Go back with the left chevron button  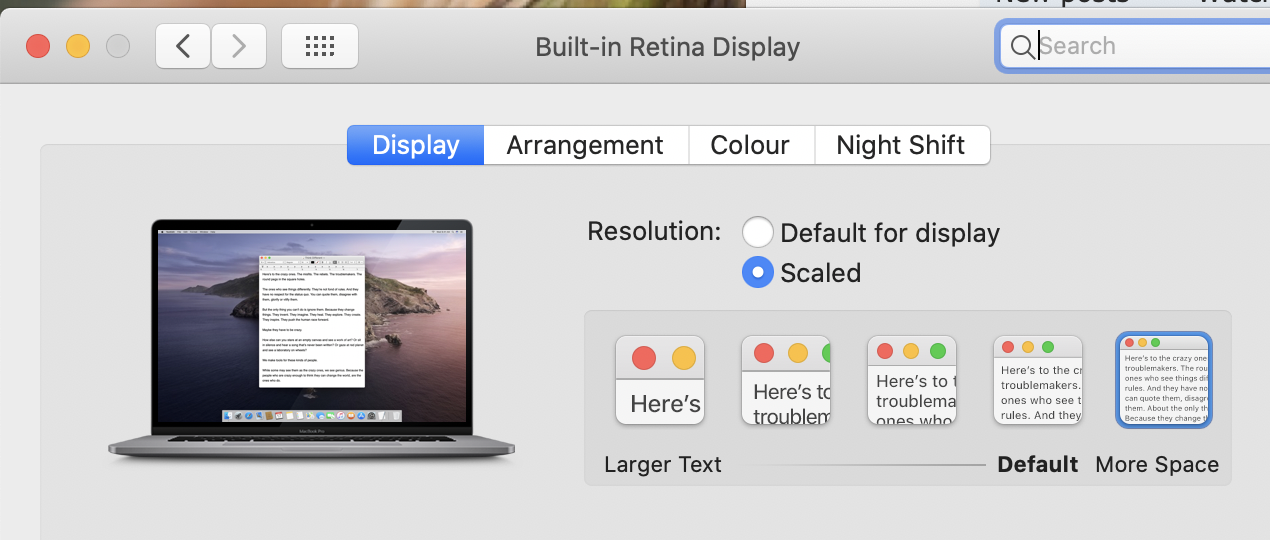(183, 46)
